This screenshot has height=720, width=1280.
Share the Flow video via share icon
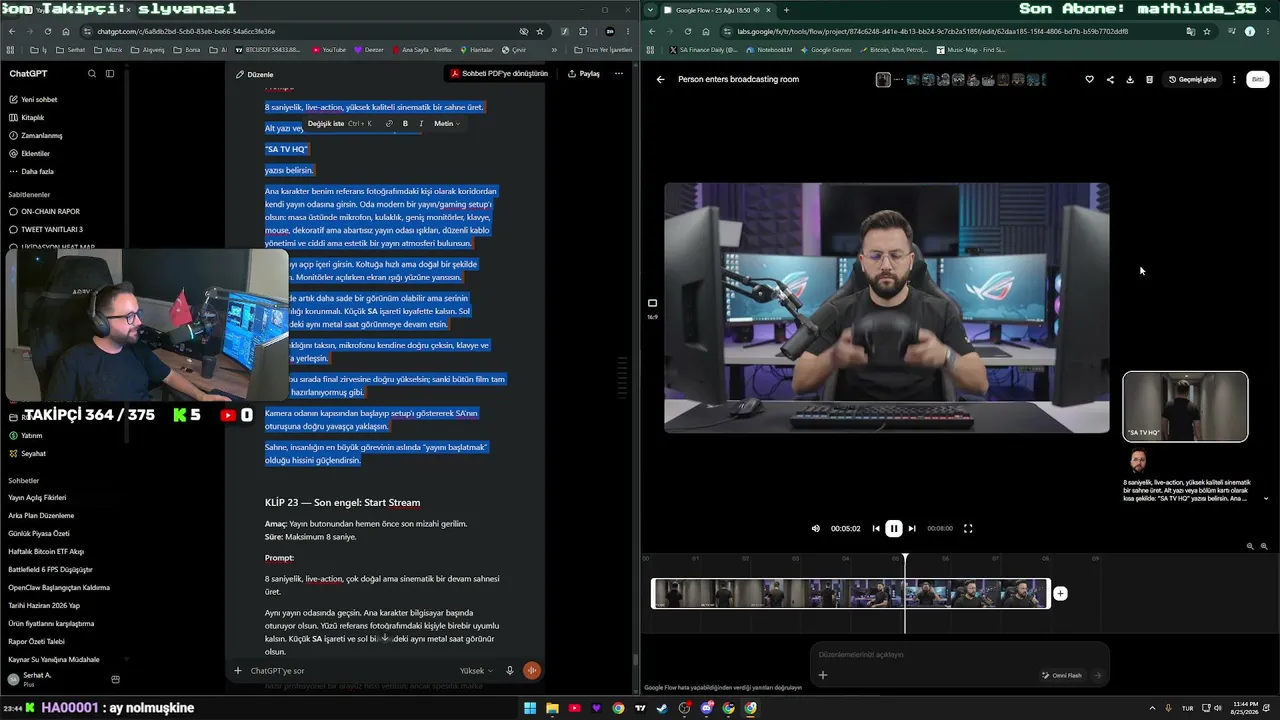pyautogui.click(x=1110, y=79)
